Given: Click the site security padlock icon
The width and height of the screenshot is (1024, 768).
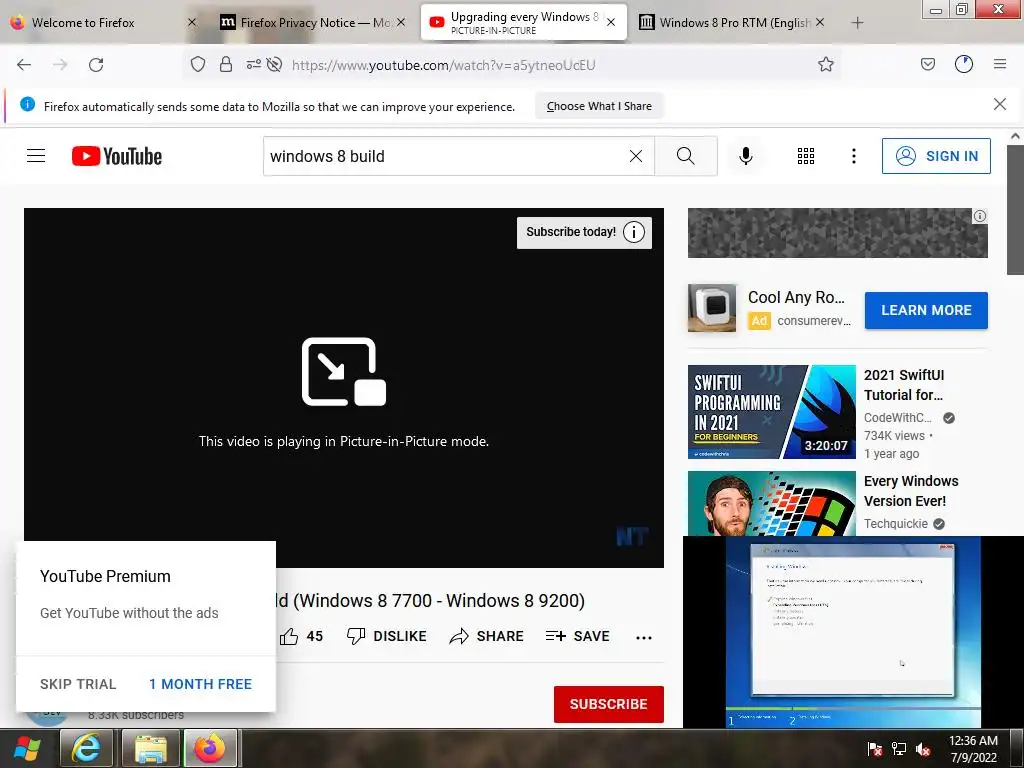Looking at the screenshot, I should coord(226,64).
